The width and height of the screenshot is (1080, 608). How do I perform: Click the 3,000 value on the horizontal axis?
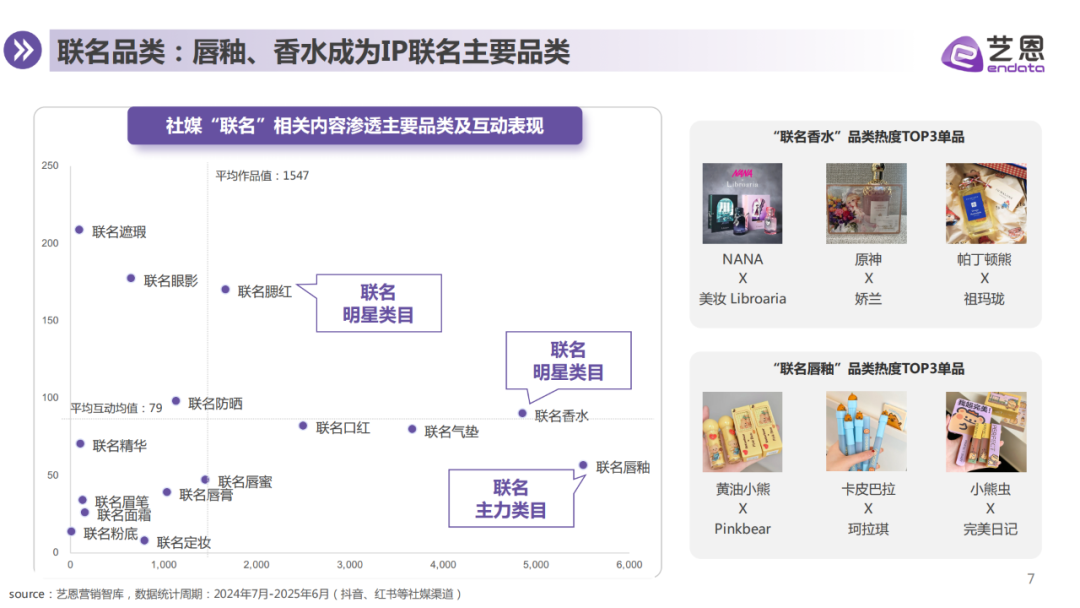(x=350, y=565)
